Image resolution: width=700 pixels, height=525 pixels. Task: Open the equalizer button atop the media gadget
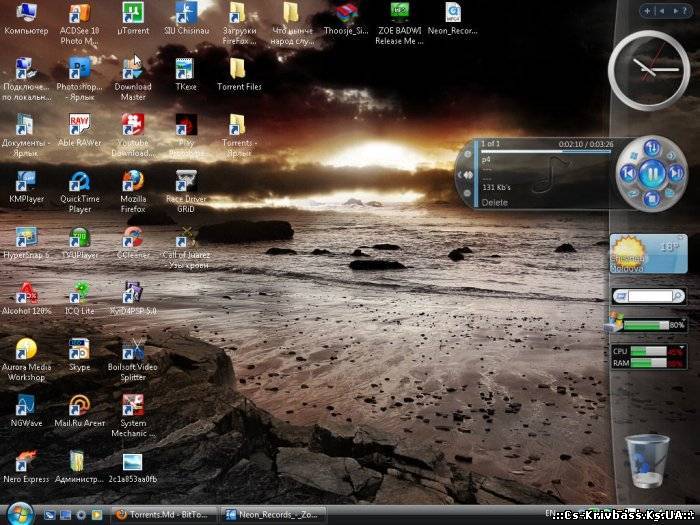pyautogui.click(x=652, y=147)
